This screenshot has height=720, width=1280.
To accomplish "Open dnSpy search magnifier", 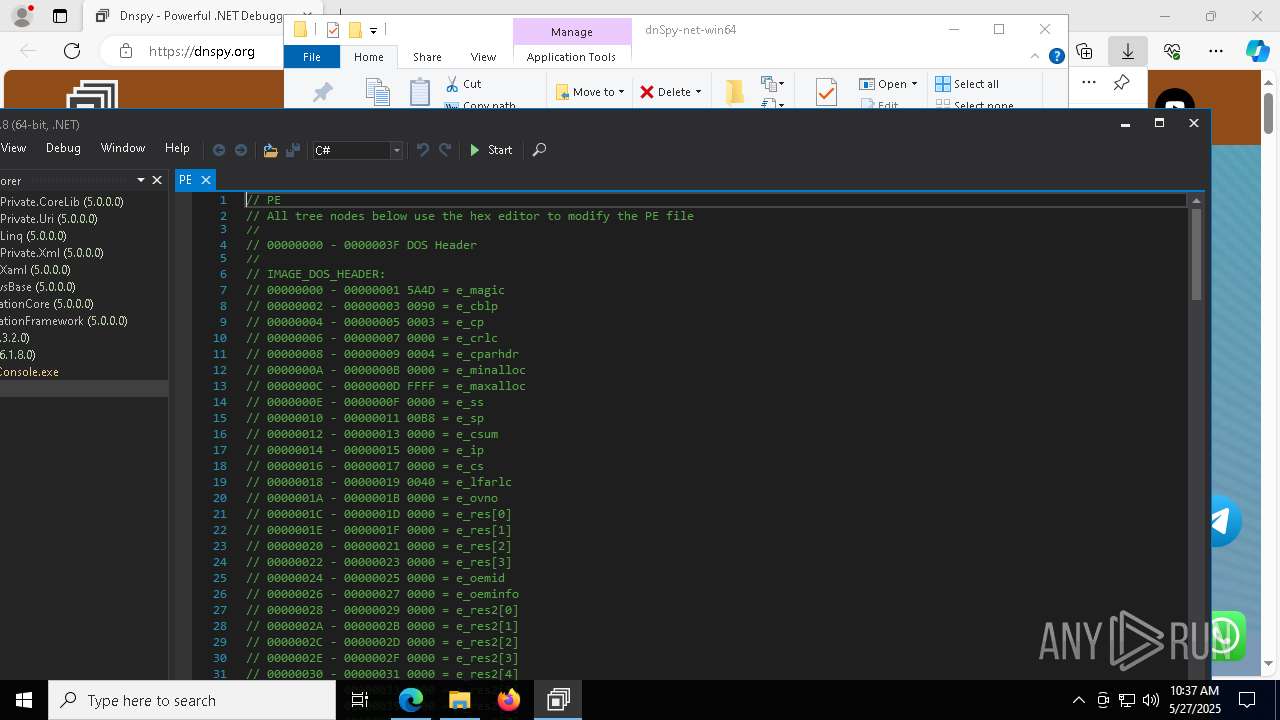I will [x=539, y=150].
